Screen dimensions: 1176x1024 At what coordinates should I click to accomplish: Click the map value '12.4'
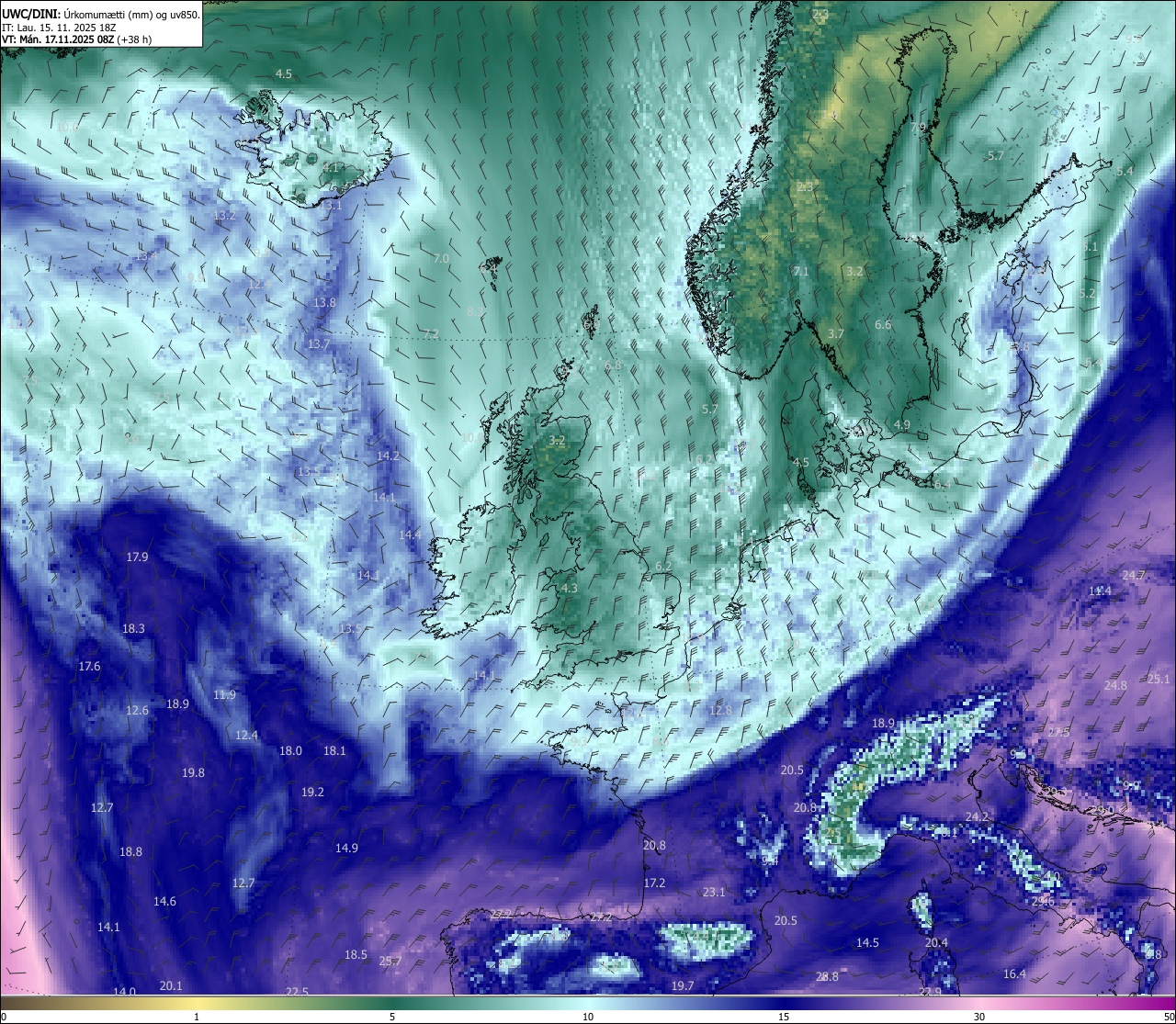246,735
